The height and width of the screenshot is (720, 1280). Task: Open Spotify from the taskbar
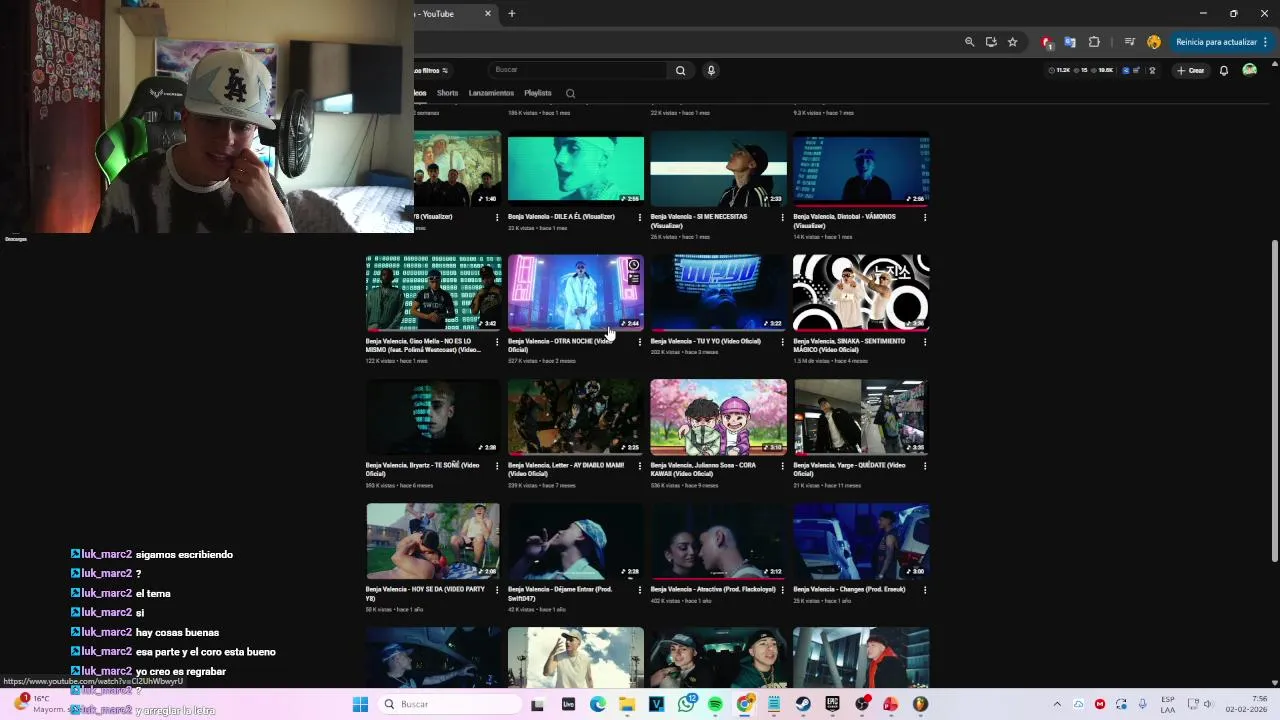[715, 704]
